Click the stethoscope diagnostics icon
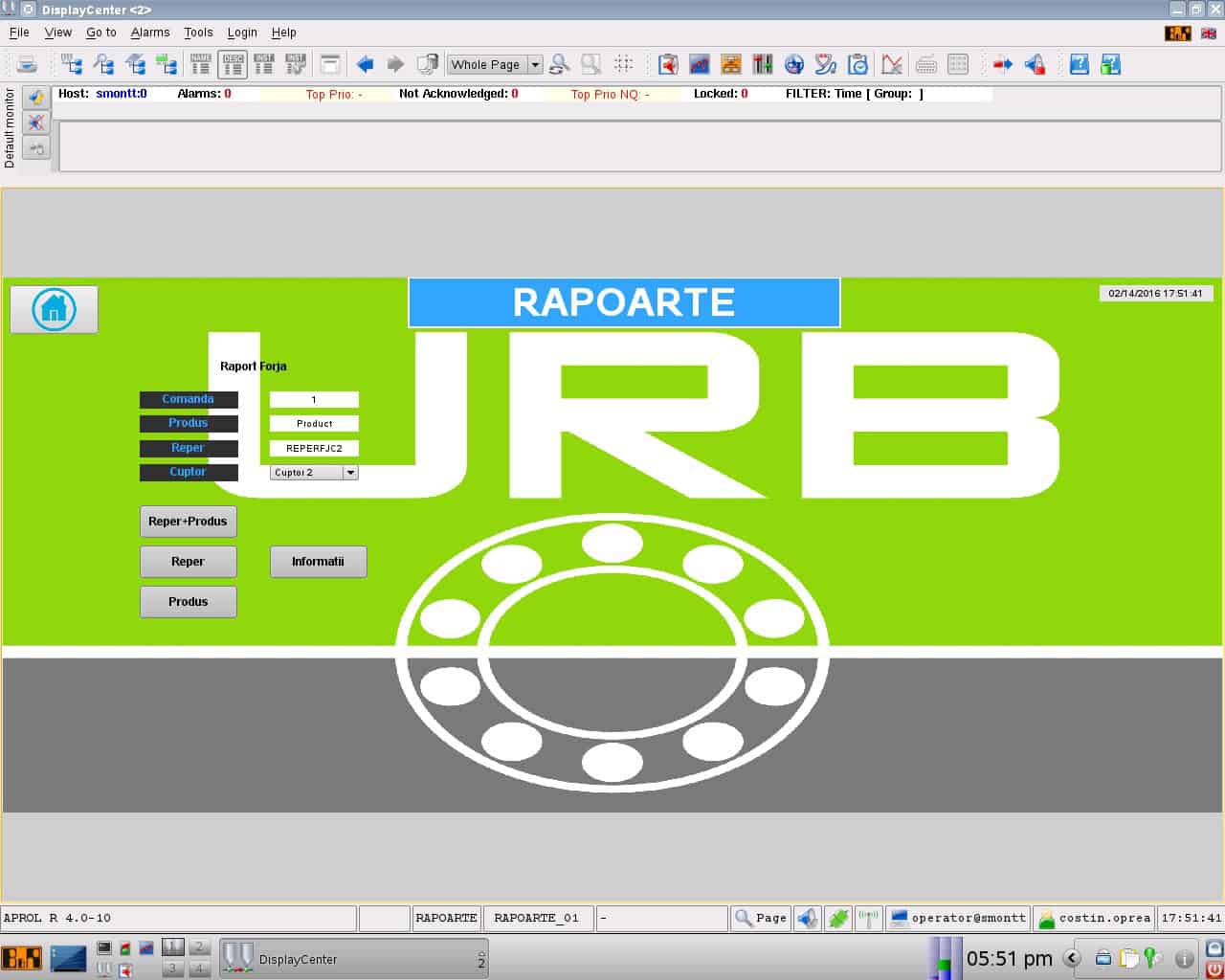 [x=826, y=64]
